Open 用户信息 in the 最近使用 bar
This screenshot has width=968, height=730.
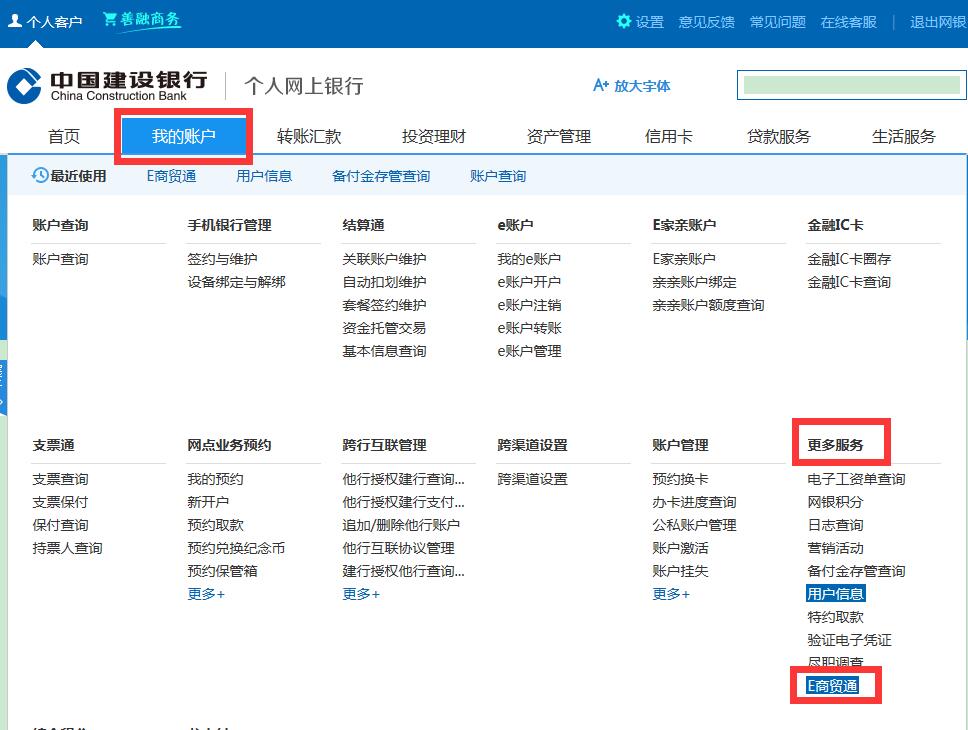[264, 176]
